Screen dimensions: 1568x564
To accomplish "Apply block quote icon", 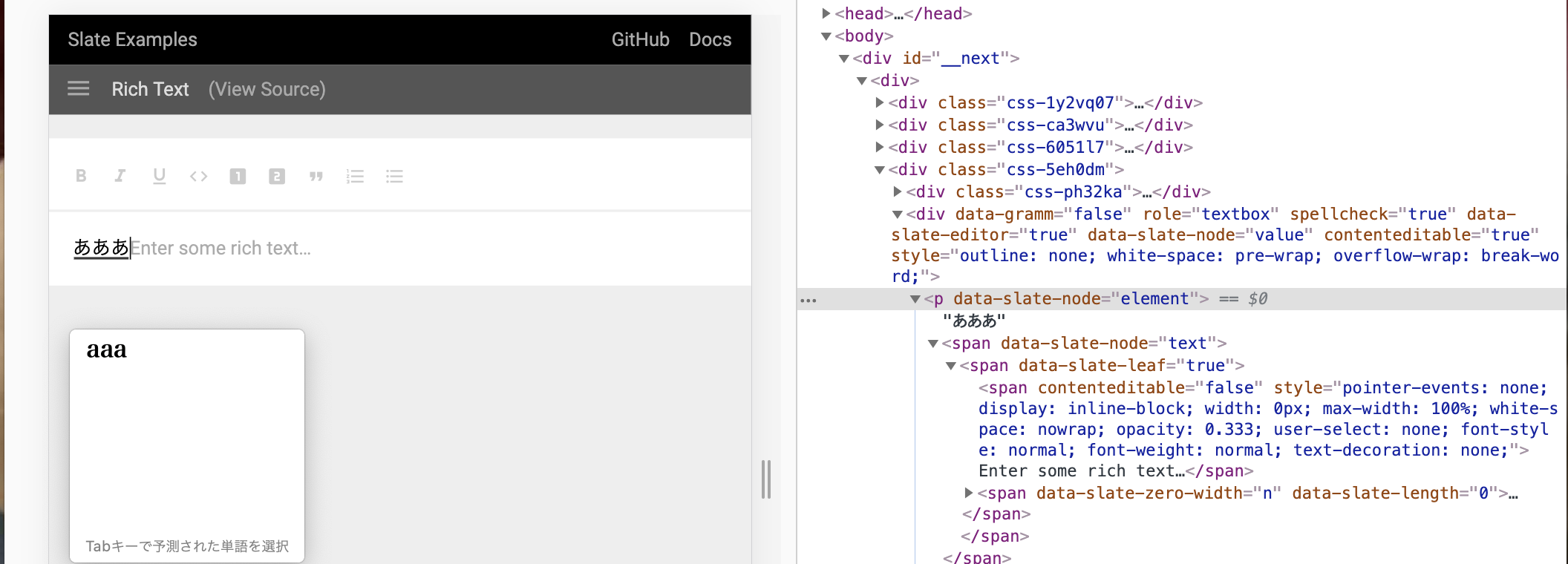I will (316, 176).
